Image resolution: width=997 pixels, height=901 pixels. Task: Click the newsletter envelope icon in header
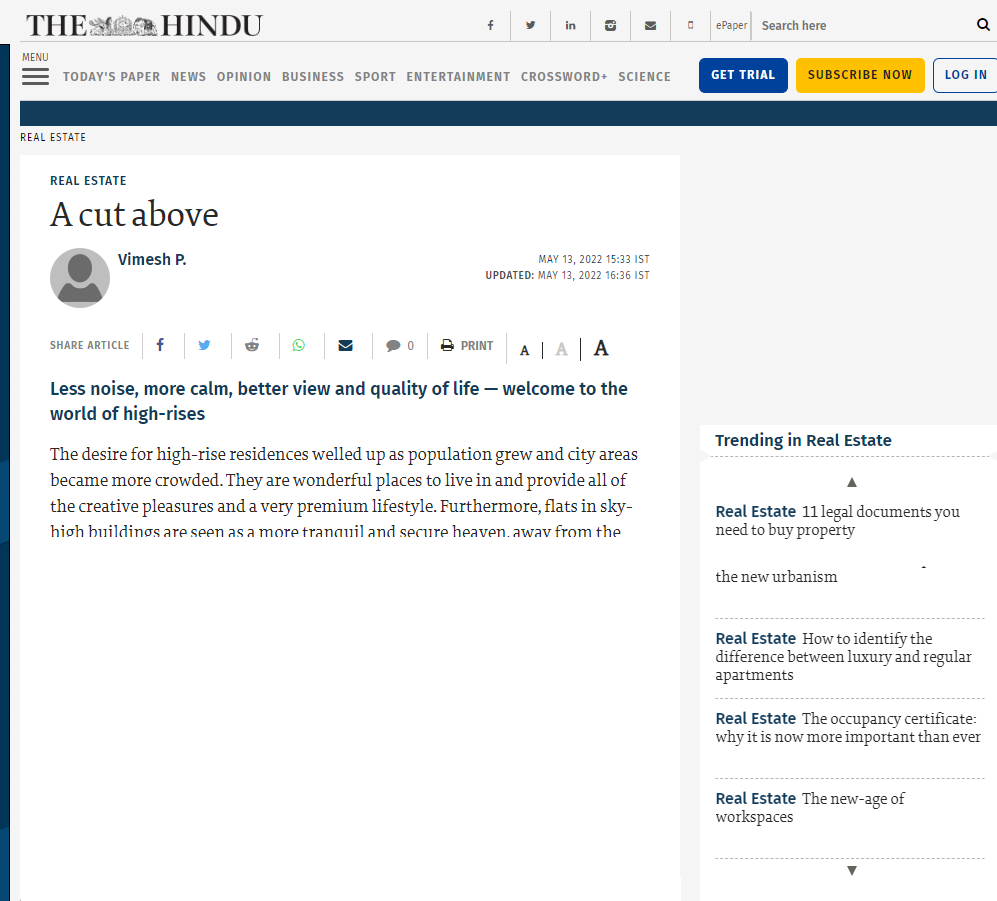coord(650,25)
